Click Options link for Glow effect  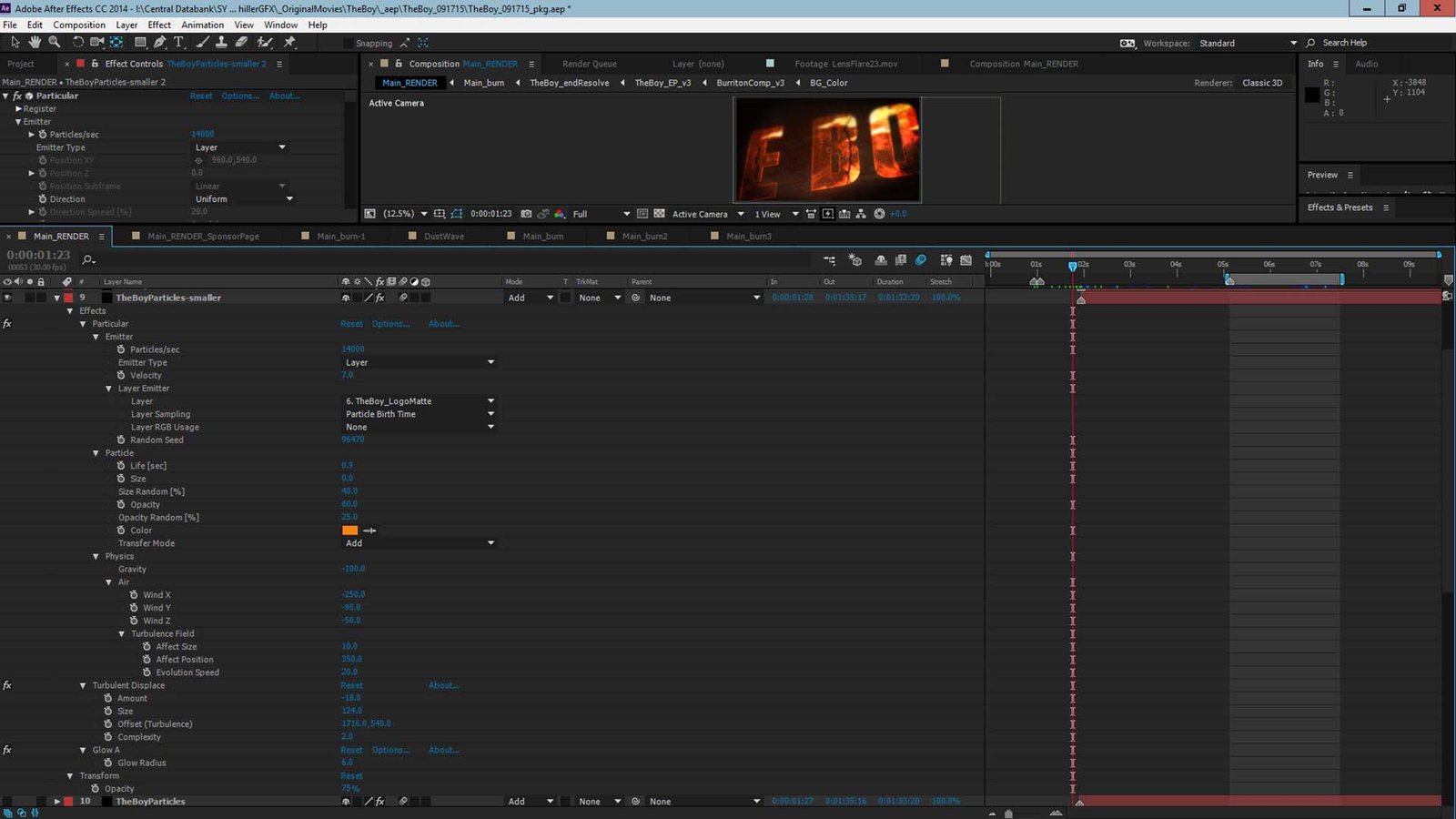(390, 750)
